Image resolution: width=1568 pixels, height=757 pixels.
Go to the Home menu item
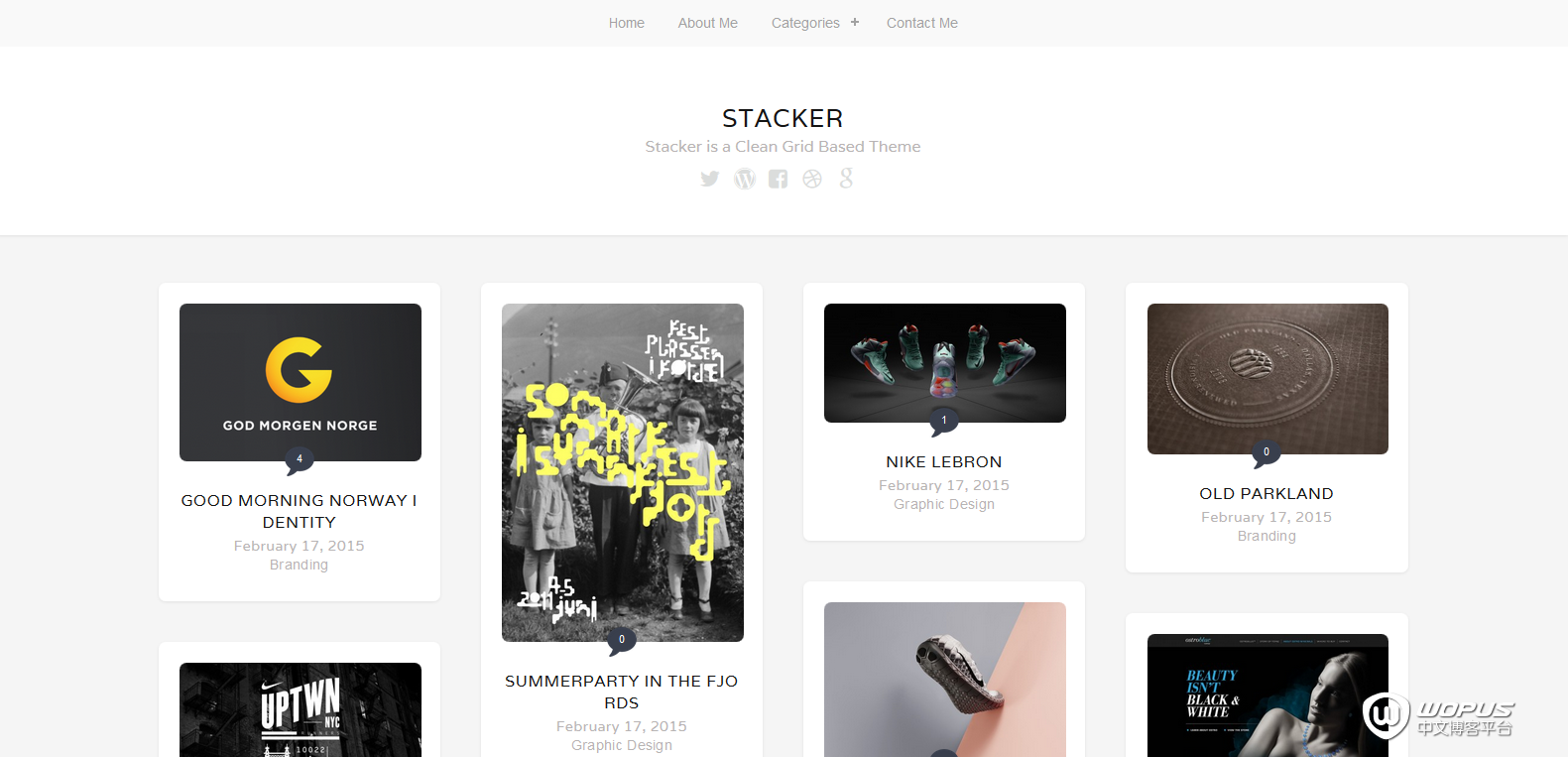(x=627, y=23)
